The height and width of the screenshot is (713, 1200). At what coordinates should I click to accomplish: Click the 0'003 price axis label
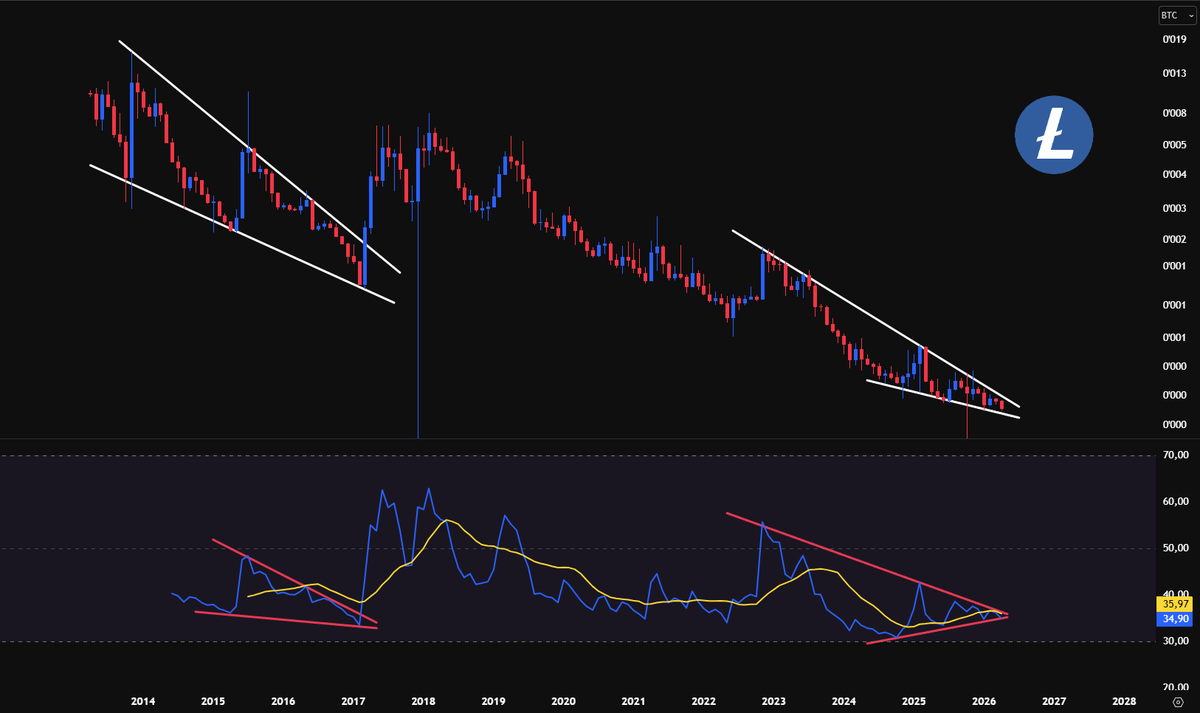(1174, 208)
